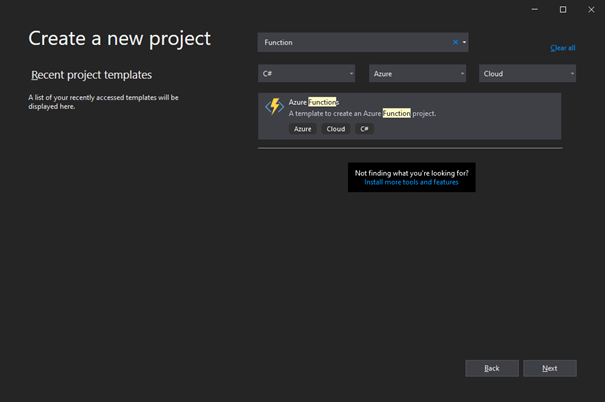Click the Azure tag on the template
Image resolution: width=605 pixels, height=402 pixels.
(x=303, y=129)
